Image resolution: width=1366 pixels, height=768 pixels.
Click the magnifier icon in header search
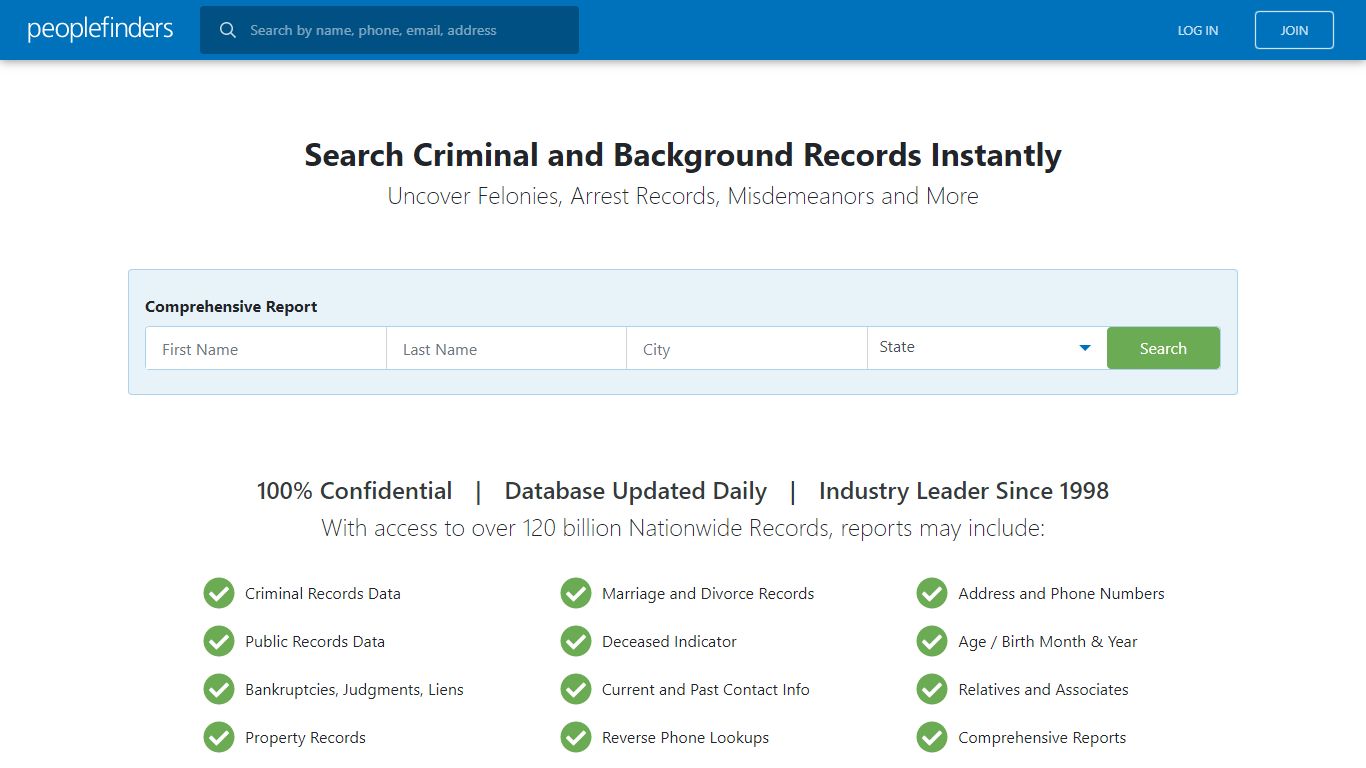click(x=228, y=30)
